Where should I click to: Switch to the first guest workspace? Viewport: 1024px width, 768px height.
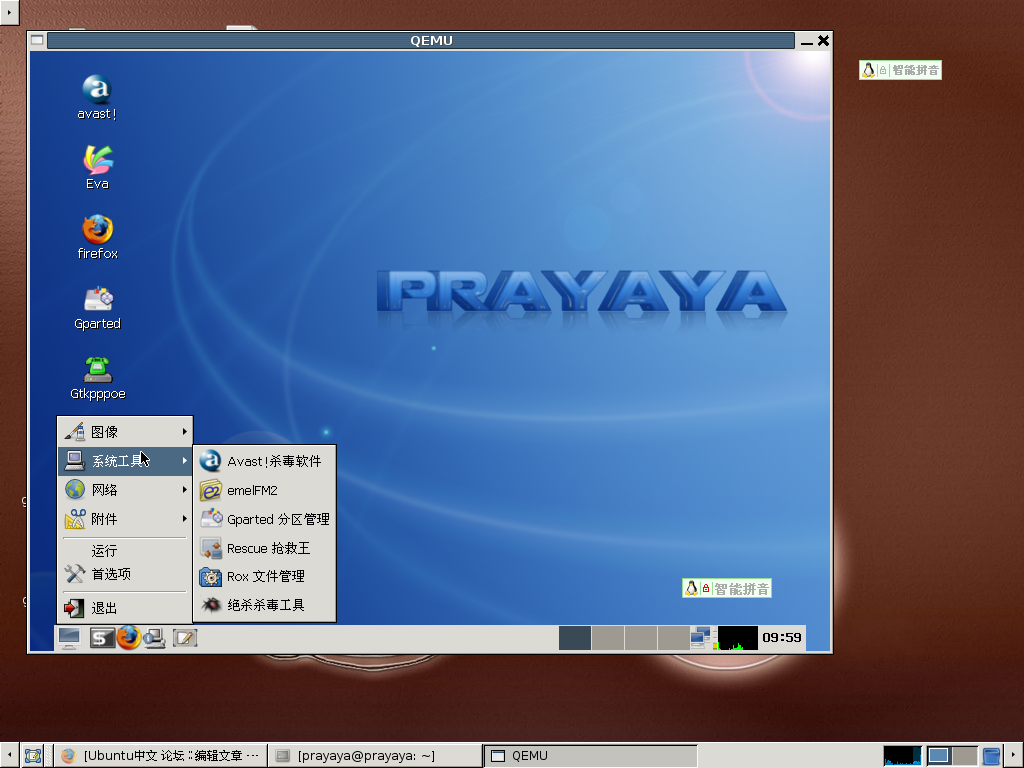click(x=575, y=638)
